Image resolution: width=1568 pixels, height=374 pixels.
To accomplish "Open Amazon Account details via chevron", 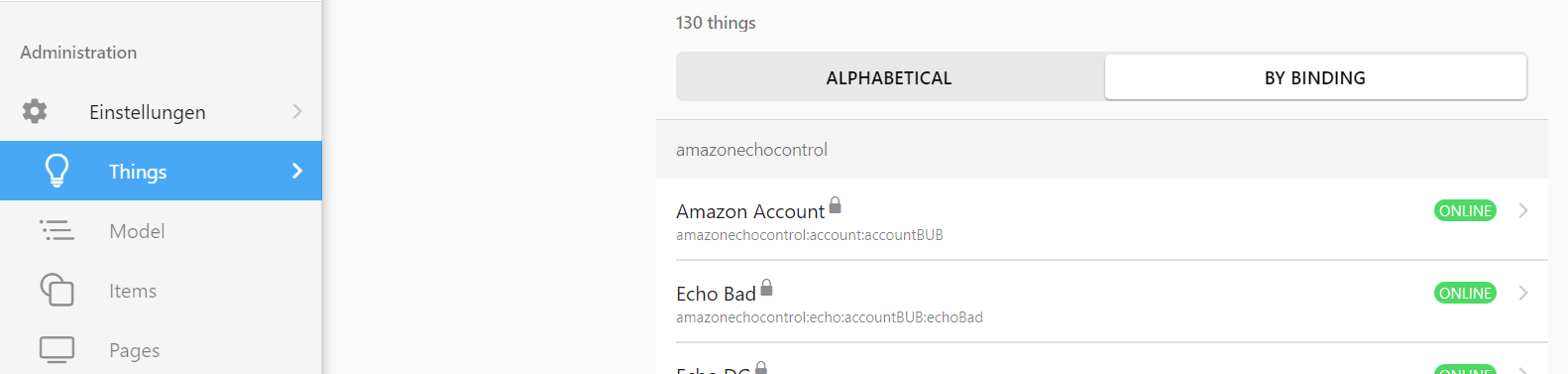I will (1523, 210).
